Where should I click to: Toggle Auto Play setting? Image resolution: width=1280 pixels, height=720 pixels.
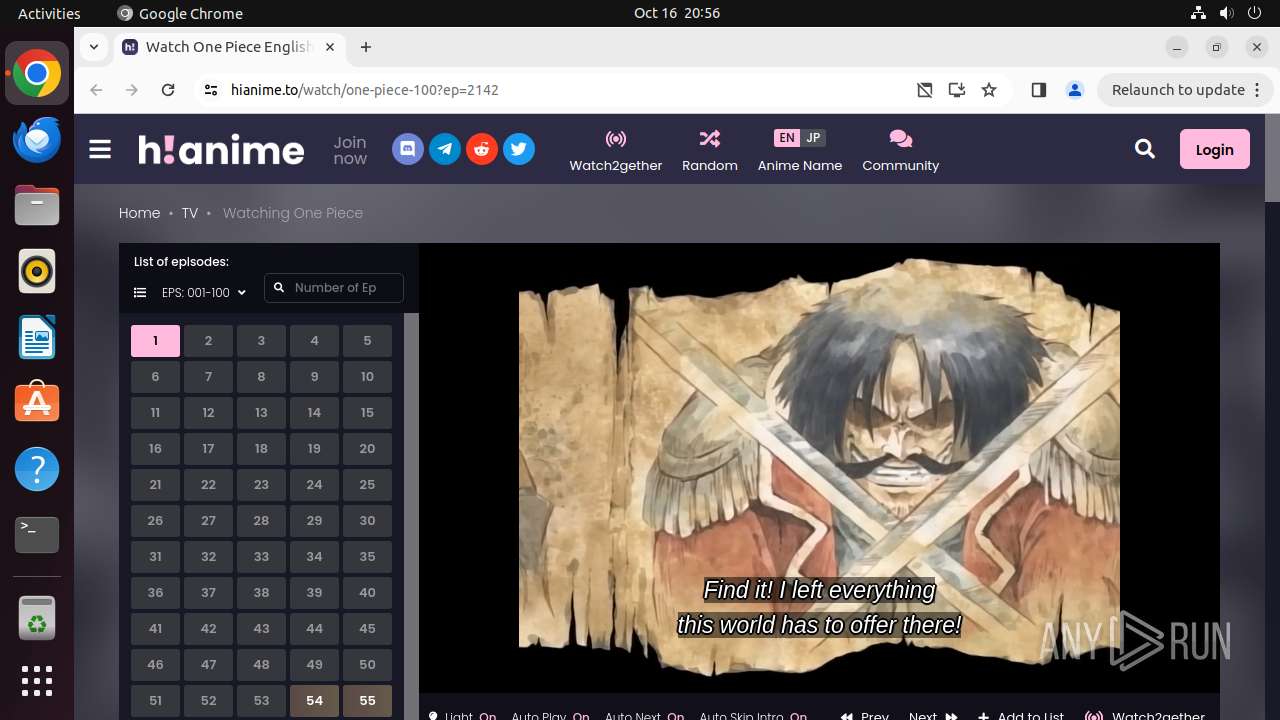point(550,716)
